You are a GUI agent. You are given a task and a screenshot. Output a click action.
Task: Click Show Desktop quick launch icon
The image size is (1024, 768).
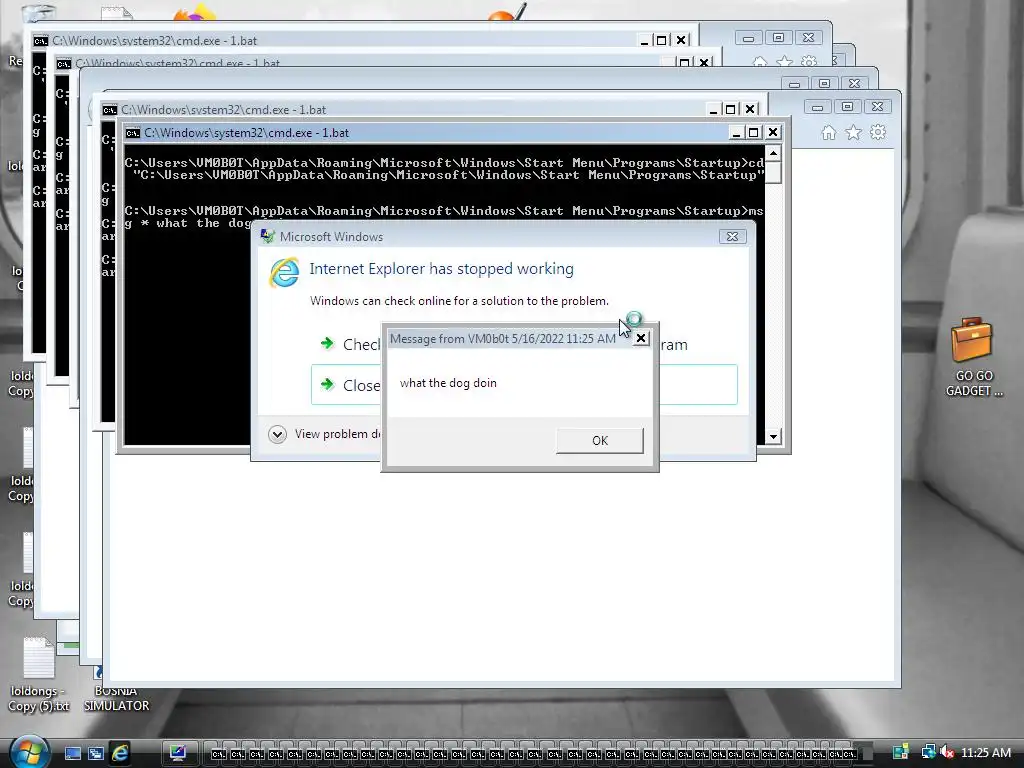tap(72, 753)
